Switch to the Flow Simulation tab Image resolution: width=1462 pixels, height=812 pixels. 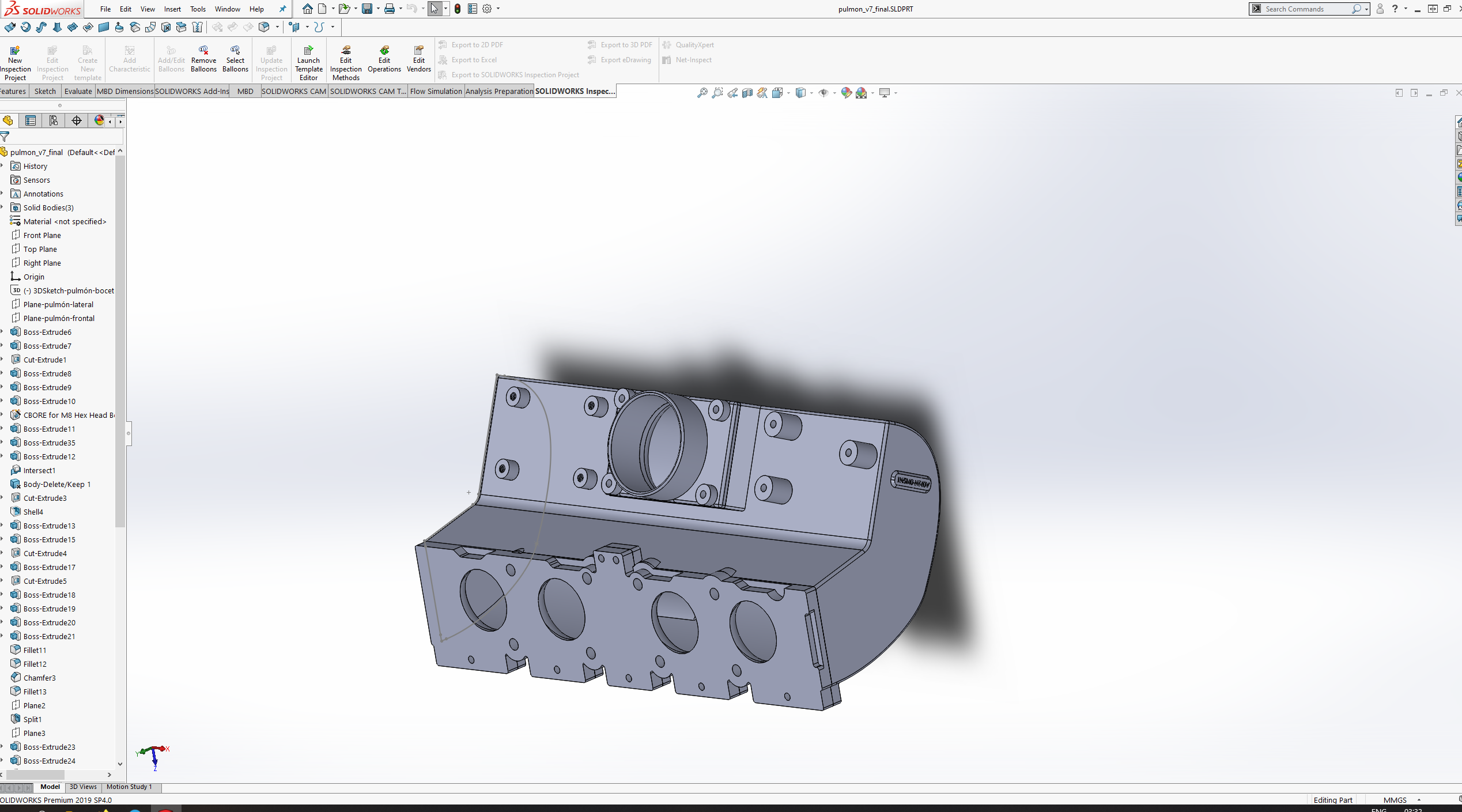(x=436, y=91)
